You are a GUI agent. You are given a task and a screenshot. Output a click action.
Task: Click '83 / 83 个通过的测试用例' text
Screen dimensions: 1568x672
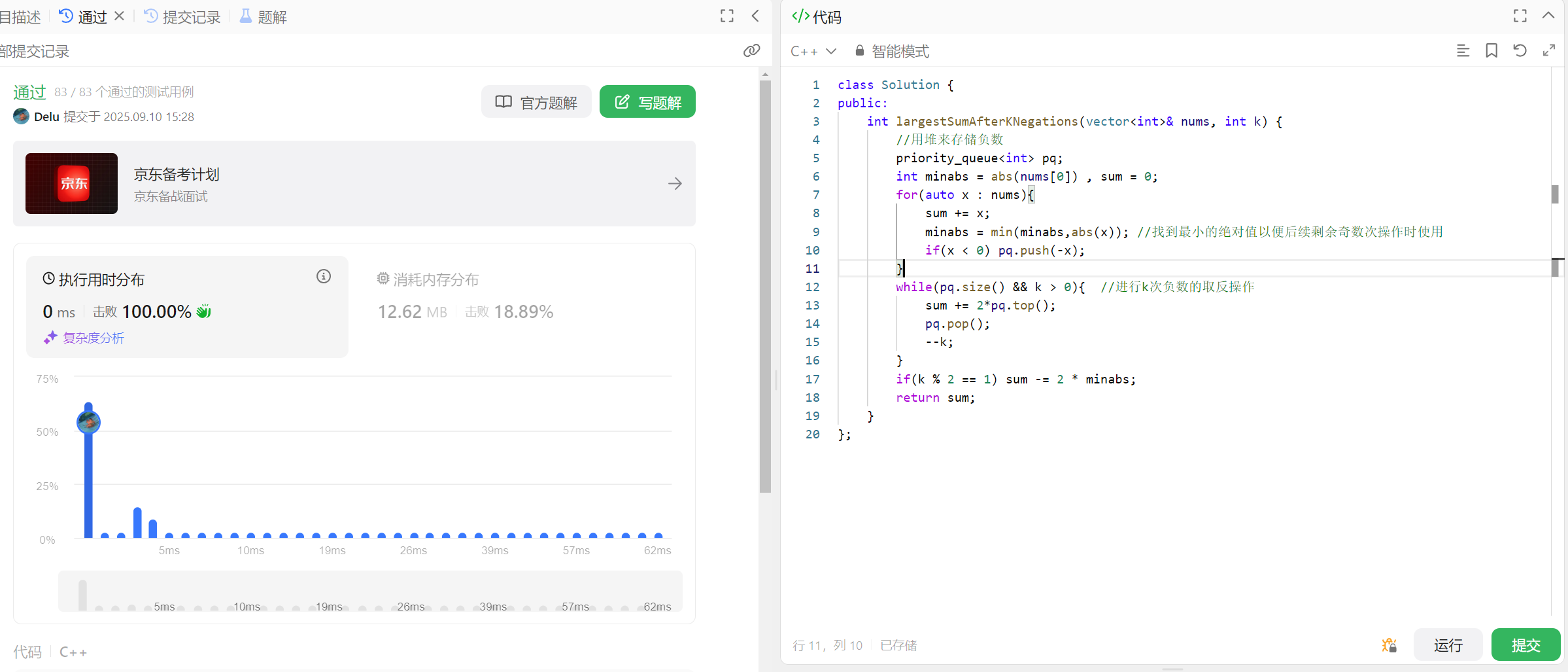(x=124, y=92)
